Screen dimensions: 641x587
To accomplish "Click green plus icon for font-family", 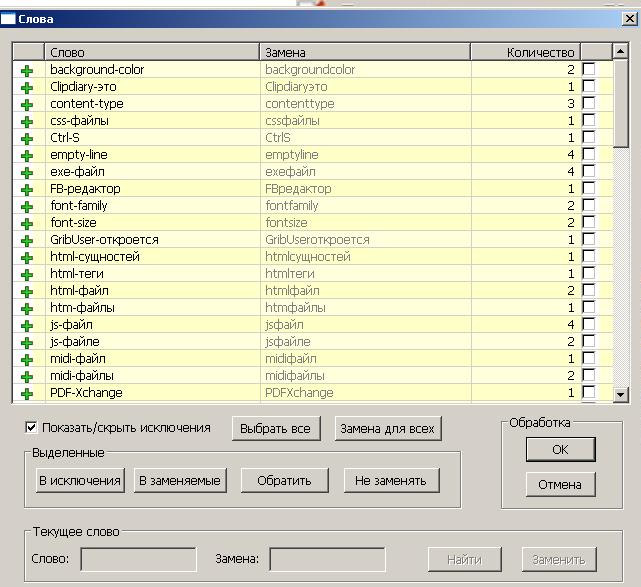I will pyautogui.click(x=27, y=206).
